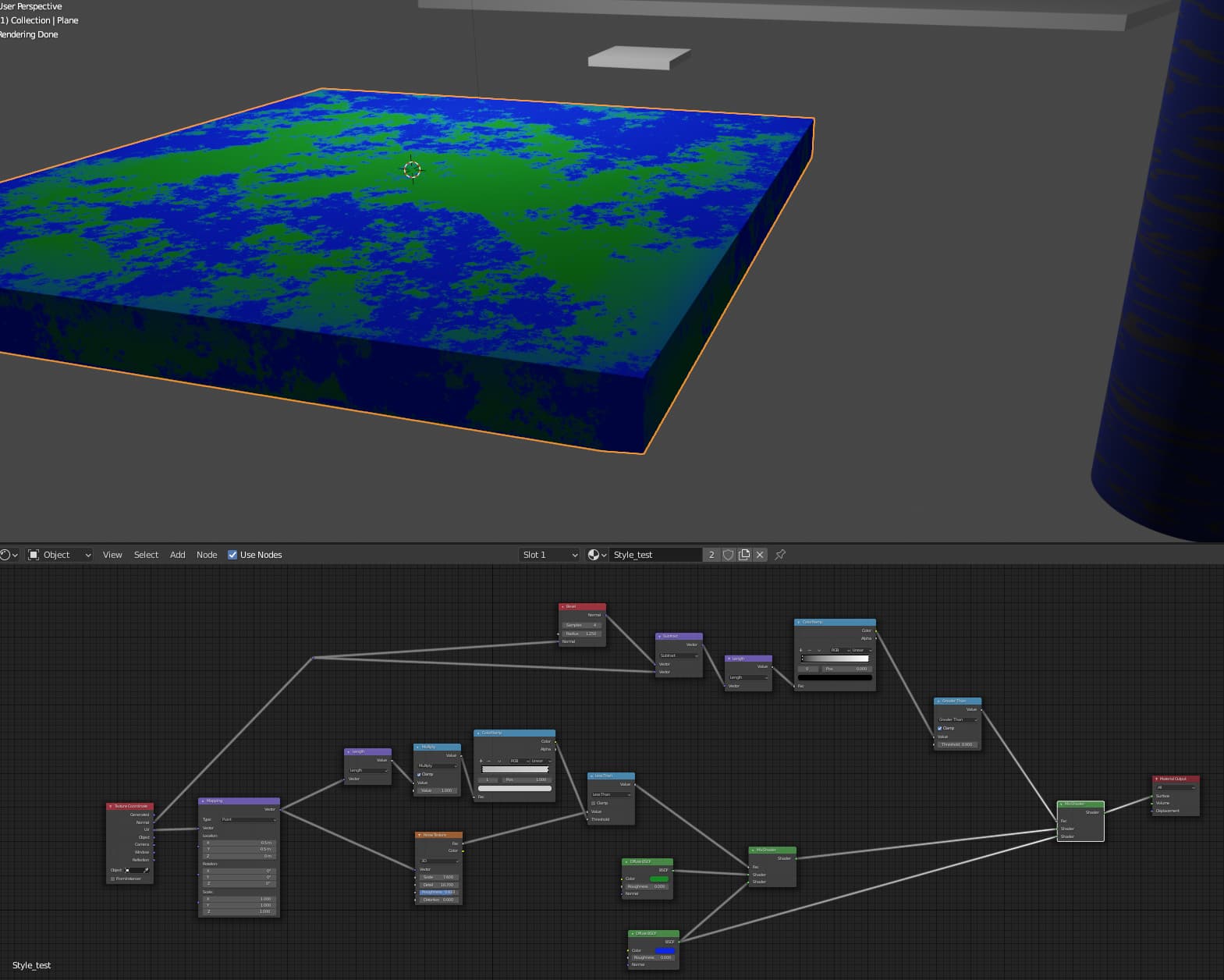Open the Select menu in node editor
The height and width of the screenshot is (980, 1224).
146,555
